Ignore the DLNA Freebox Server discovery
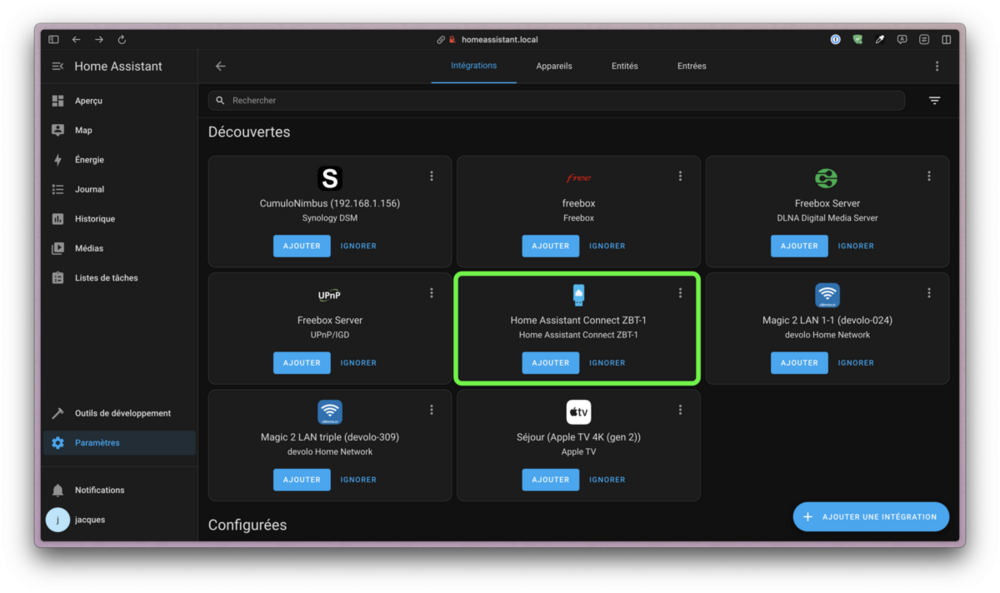The image size is (1000, 593). [856, 245]
